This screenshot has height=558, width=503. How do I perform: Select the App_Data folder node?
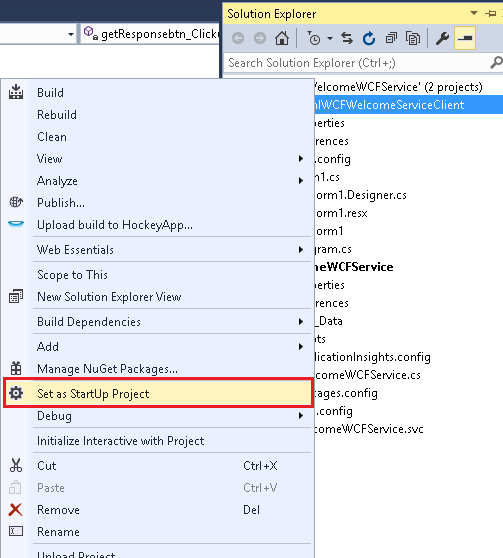click(329, 321)
